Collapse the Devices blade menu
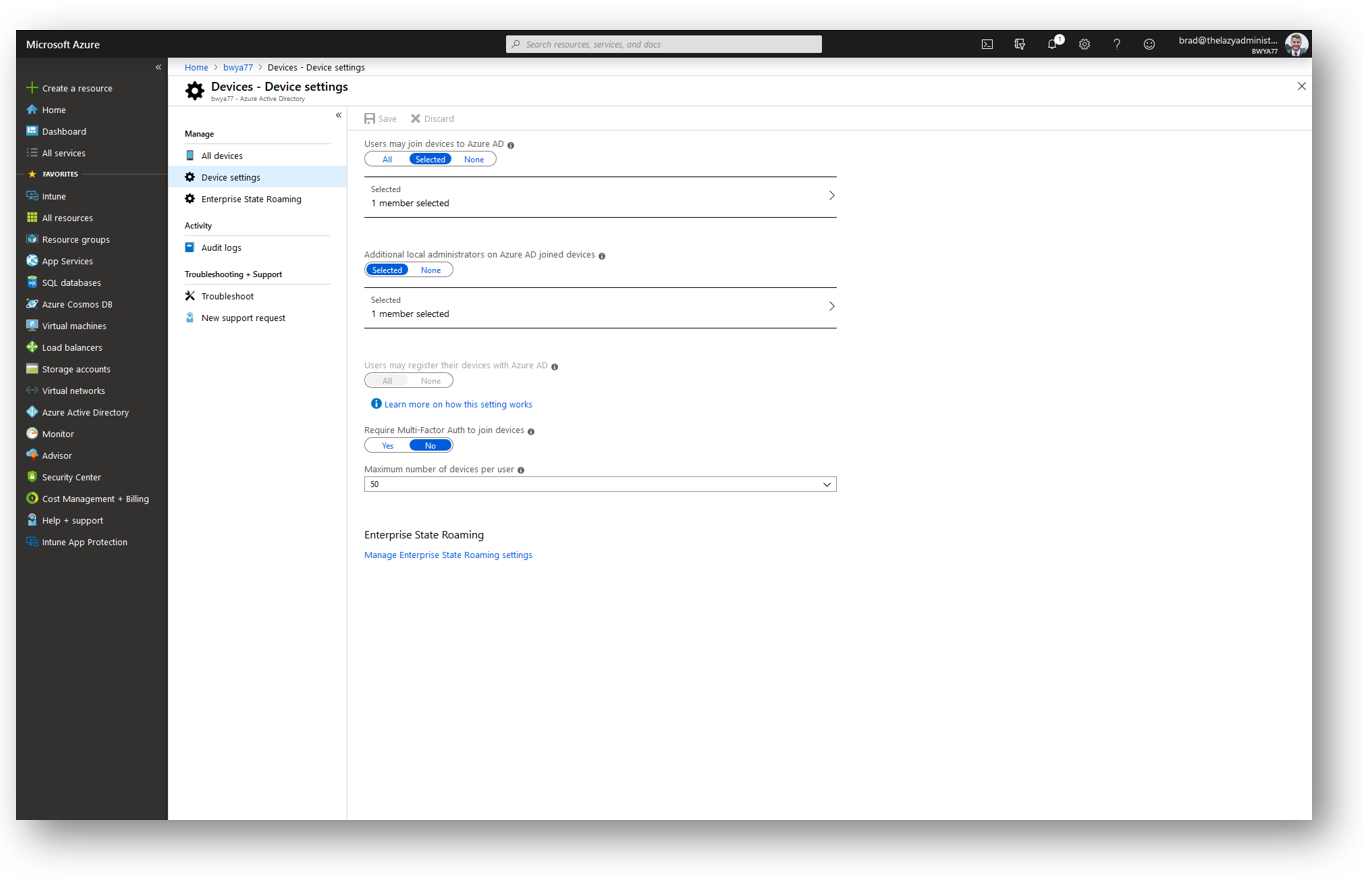This screenshot has height=879, width=1363. click(x=338, y=115)
